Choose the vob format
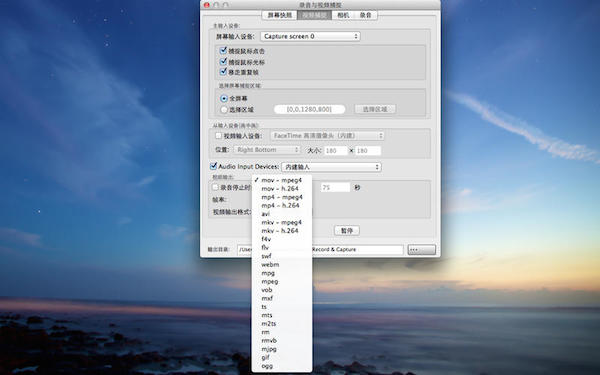The width and height of the screenshot is (600, 375). [x=282, y=290]
